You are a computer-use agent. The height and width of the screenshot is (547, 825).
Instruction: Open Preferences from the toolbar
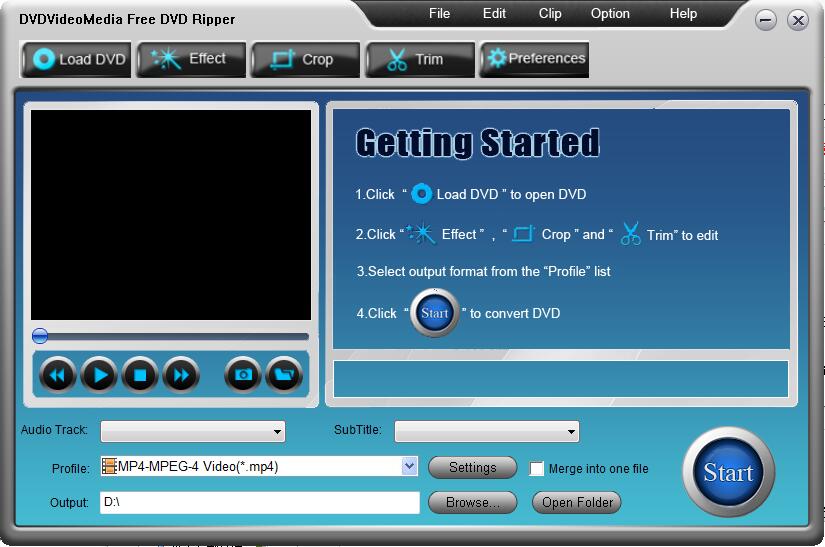point(535,59)
